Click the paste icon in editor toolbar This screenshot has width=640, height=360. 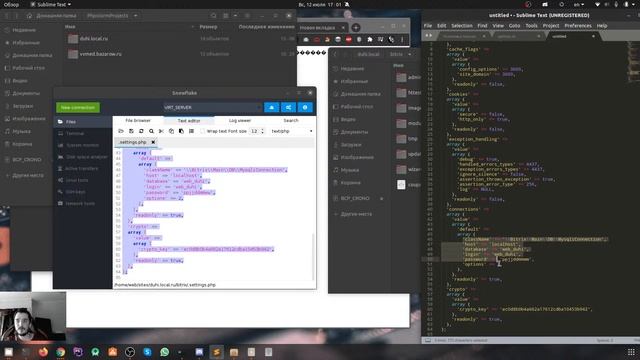[181, 131]
